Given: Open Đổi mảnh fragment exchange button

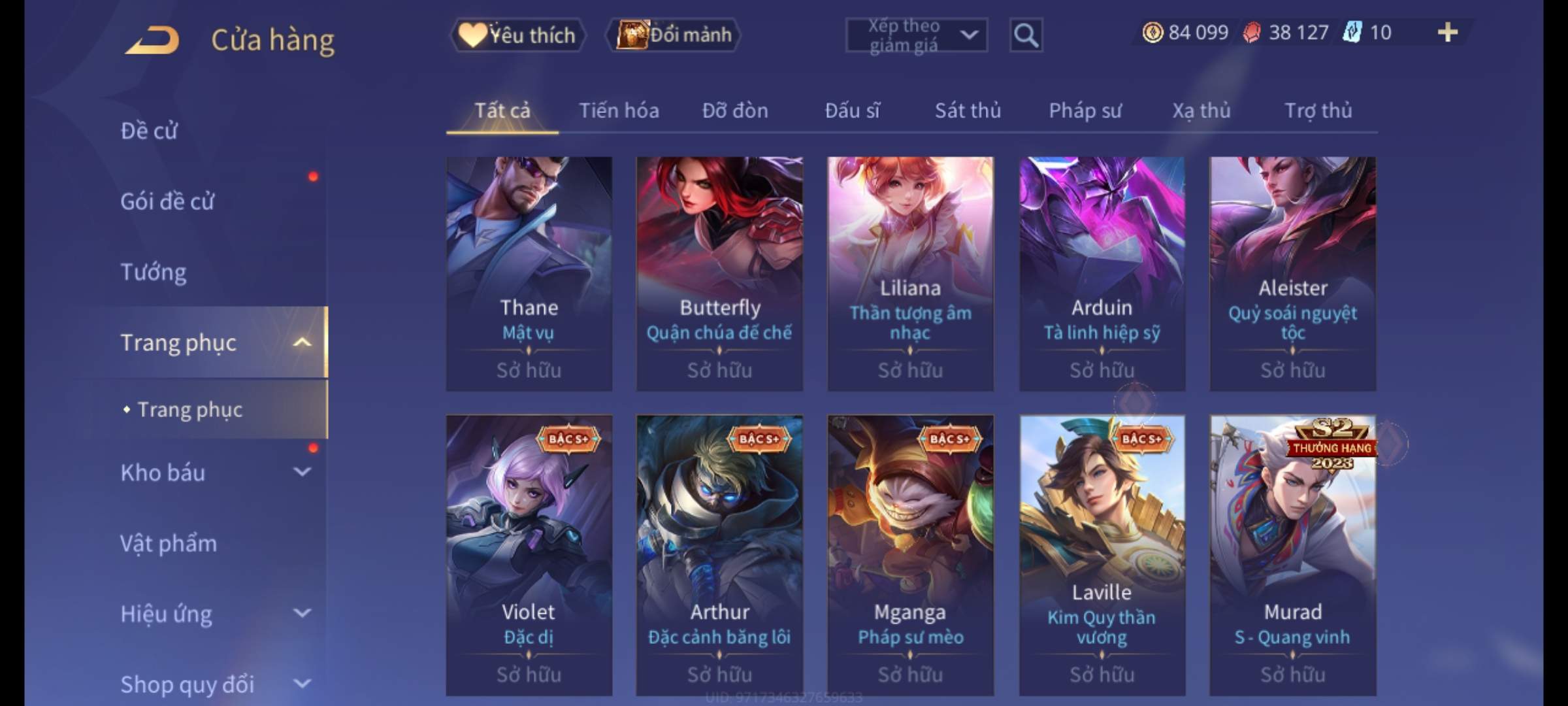Looking at the screenshot, I should coord(673,35).
